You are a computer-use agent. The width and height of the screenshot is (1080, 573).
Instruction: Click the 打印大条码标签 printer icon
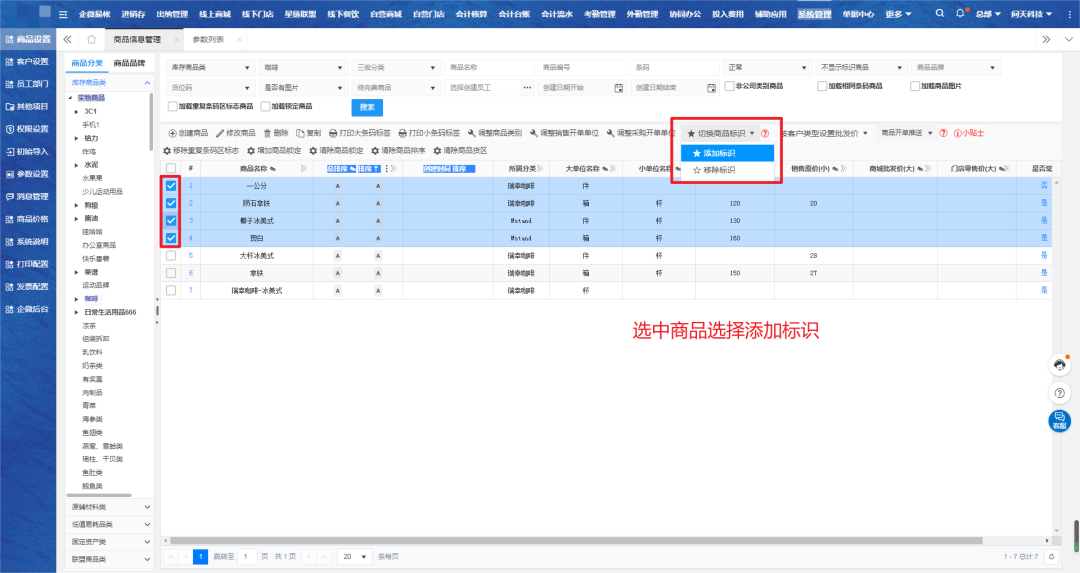pyautogui.click(x=334, y=133)
